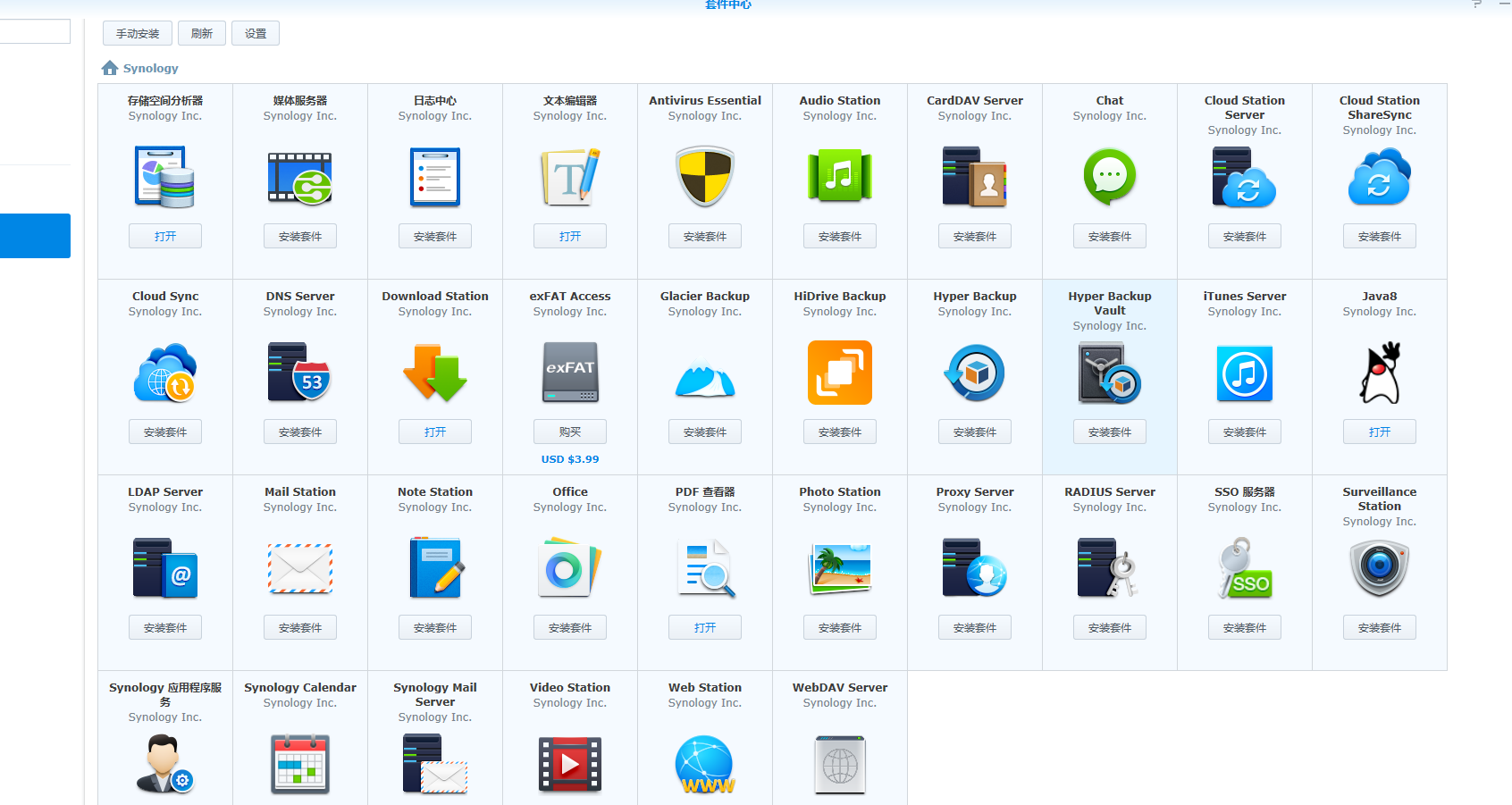Open Download Station with 打开 button
1512x805 pixels.
point(435,432)
